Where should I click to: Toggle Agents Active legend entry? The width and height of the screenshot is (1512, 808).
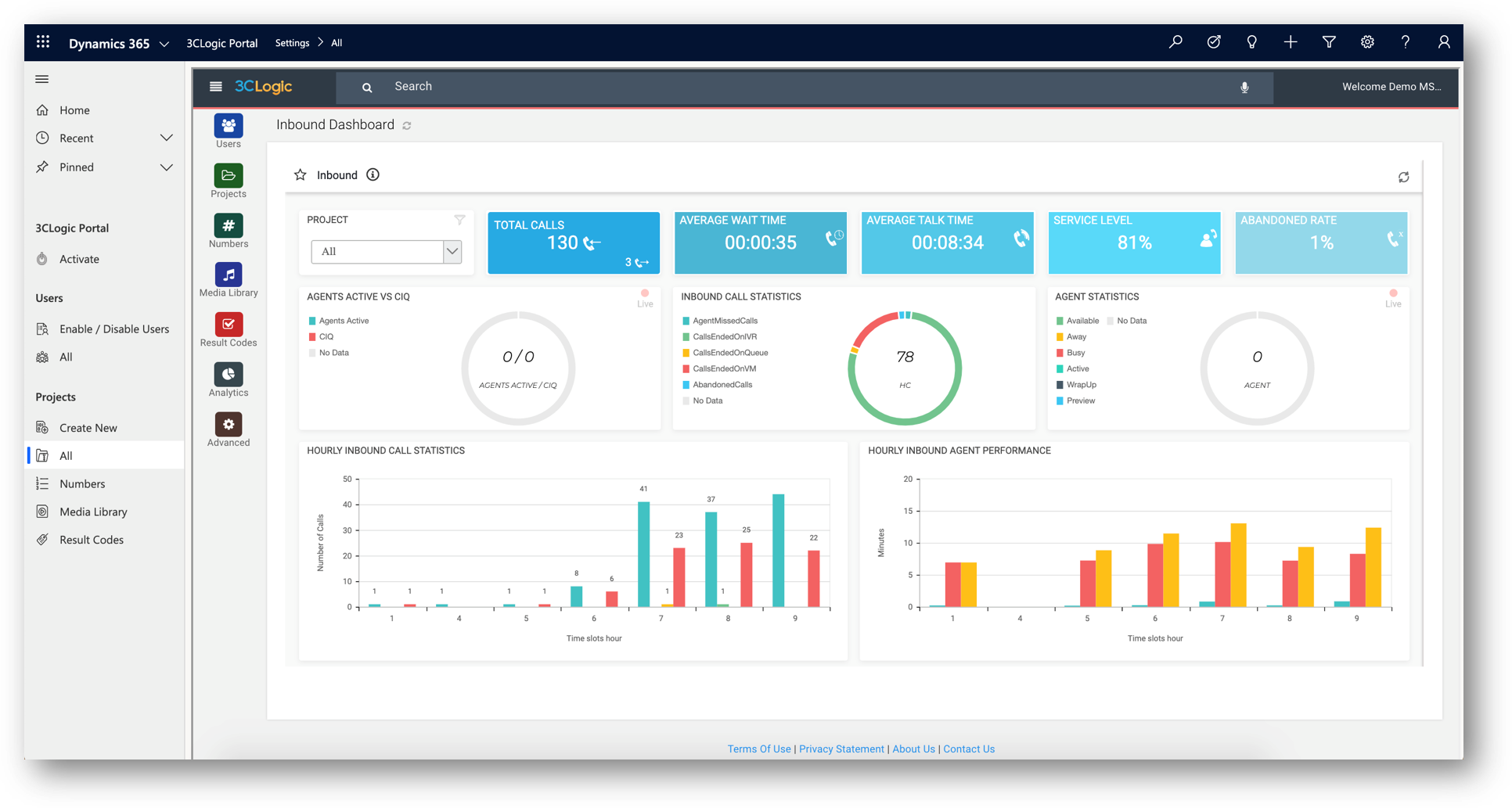(339, 321)
